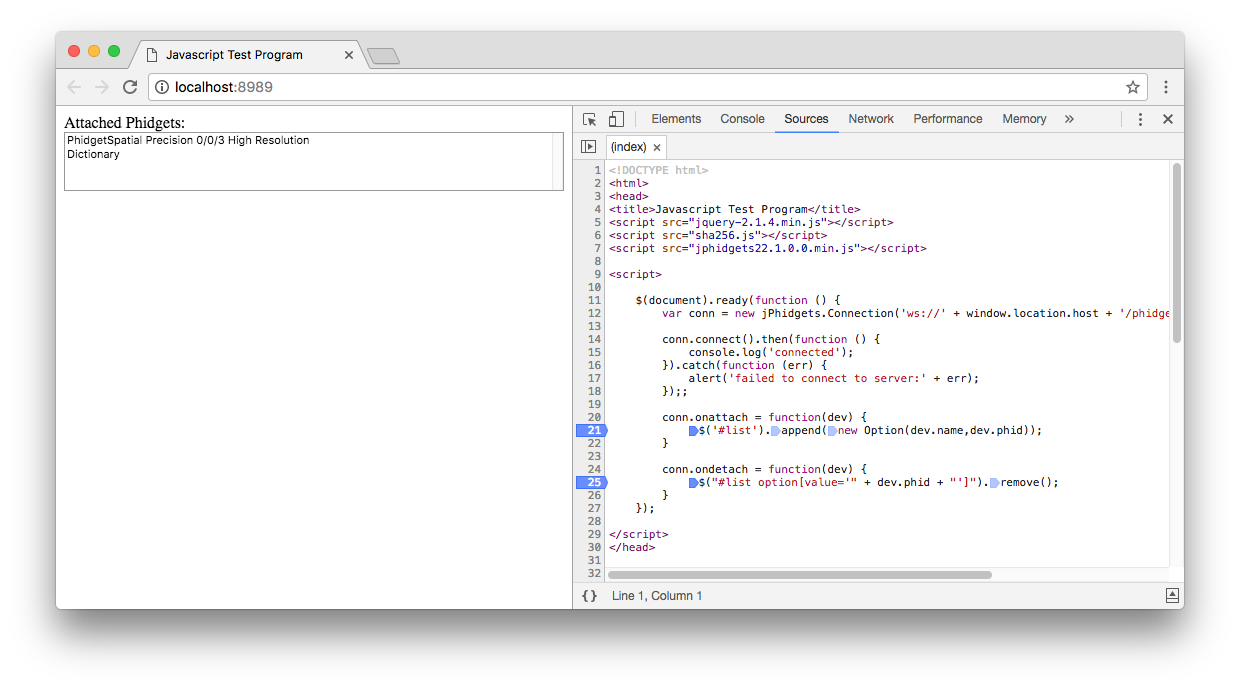
Task: Click the conn.ondetach = function(dev) line
Action: point(765,469)
